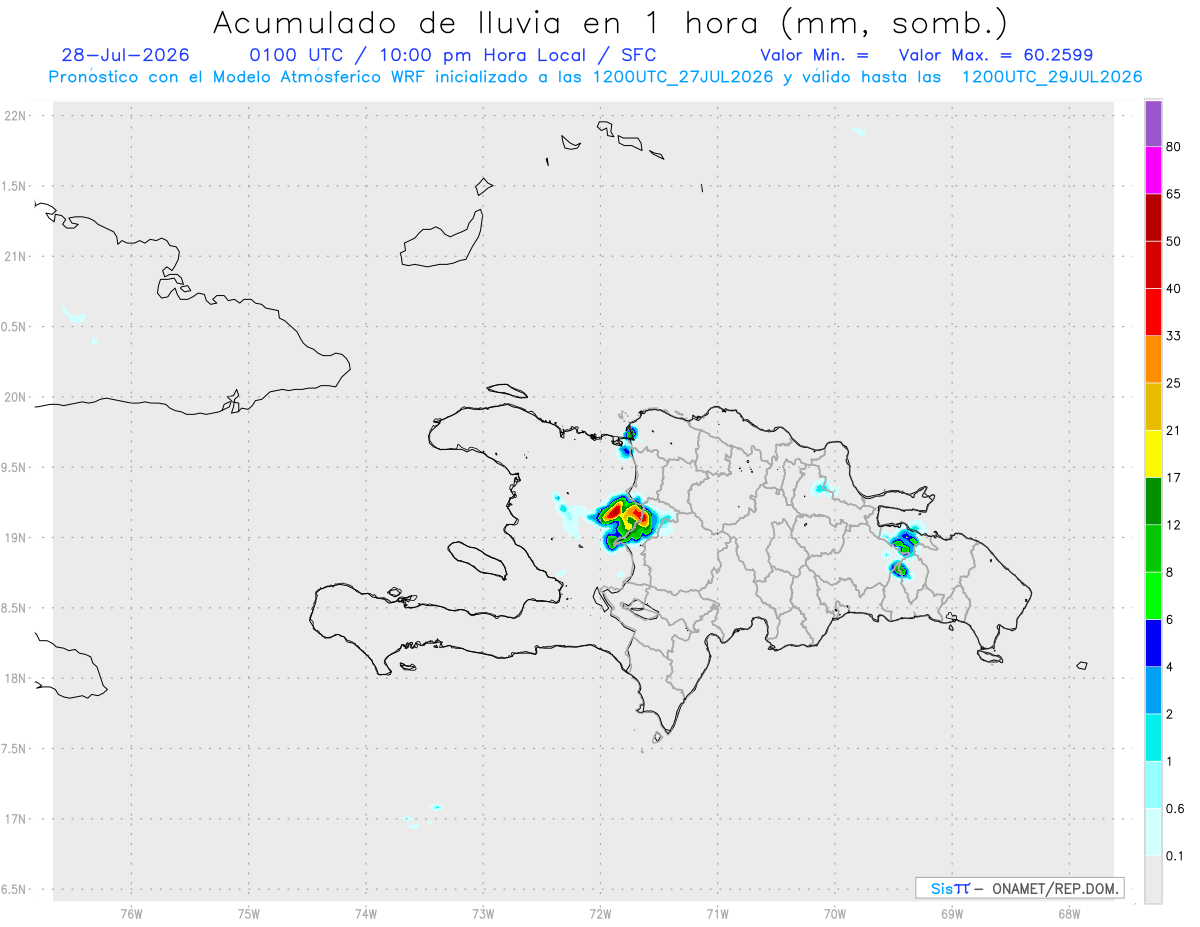Click the cyan band between 1 and 2
1200x927 pixels.
click(x=1153, y=738)
